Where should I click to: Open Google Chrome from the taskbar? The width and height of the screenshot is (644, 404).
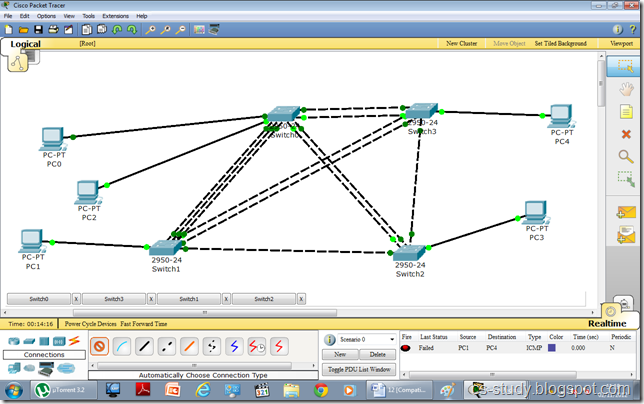coord(321,390)
